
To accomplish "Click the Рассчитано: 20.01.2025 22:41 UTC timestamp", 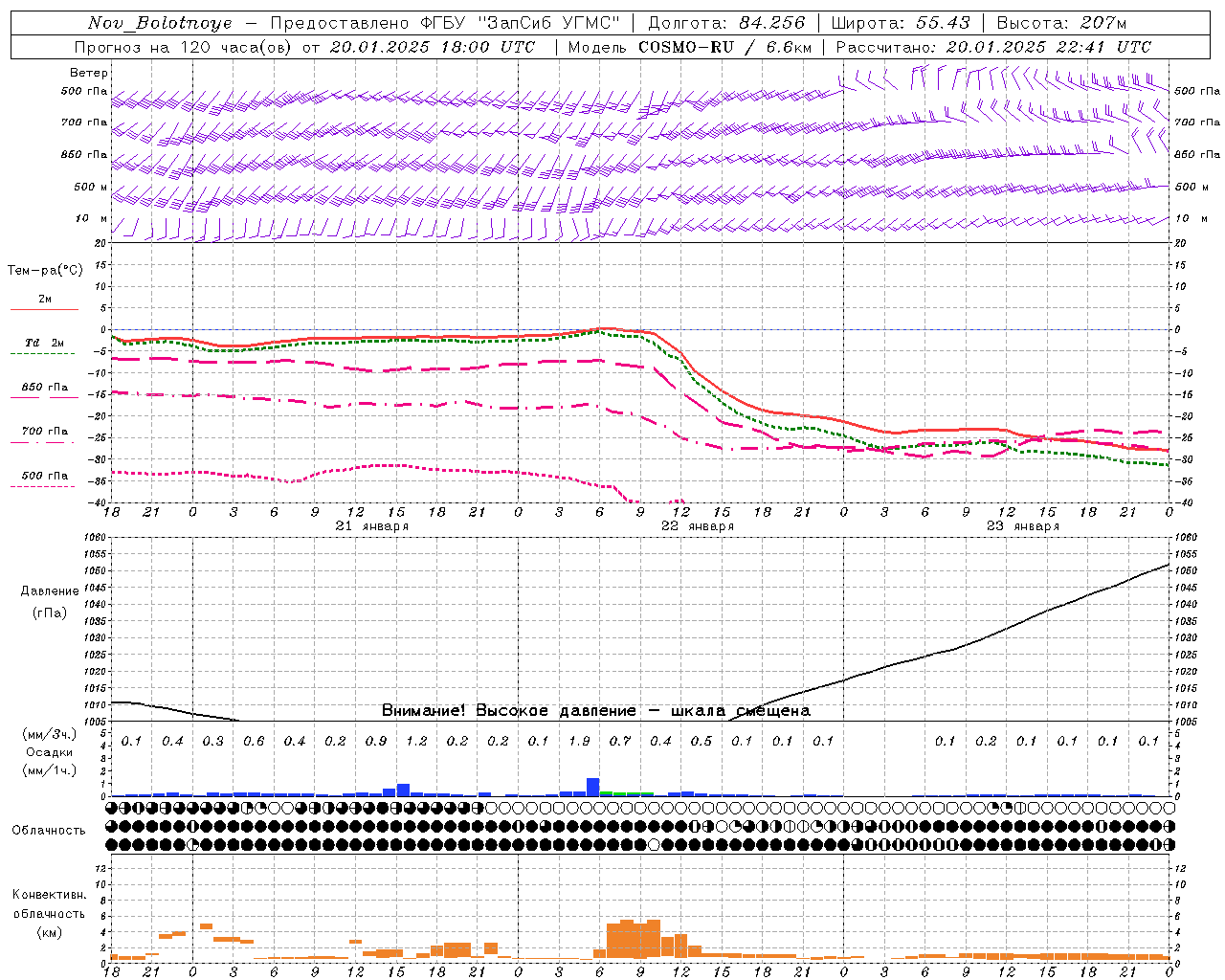I will click(993, 47).
